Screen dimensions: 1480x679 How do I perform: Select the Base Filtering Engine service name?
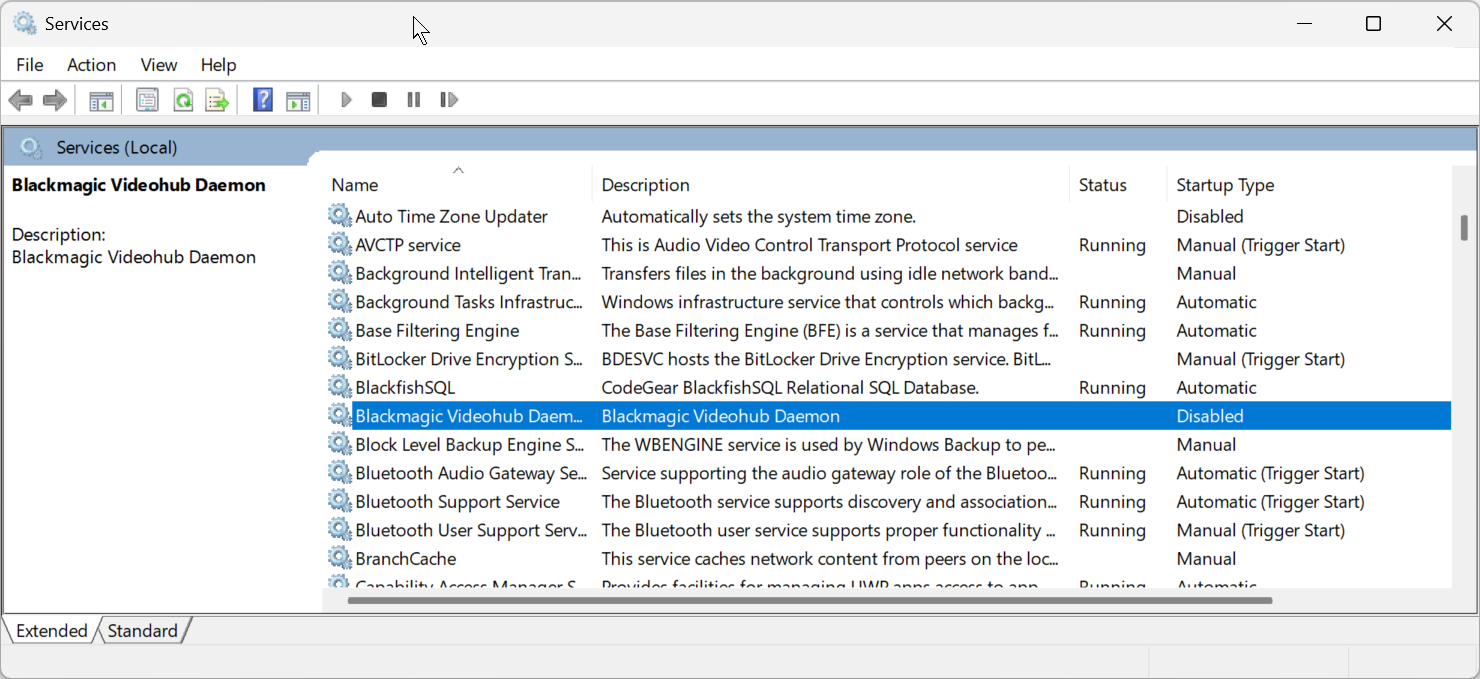[437, 331]
